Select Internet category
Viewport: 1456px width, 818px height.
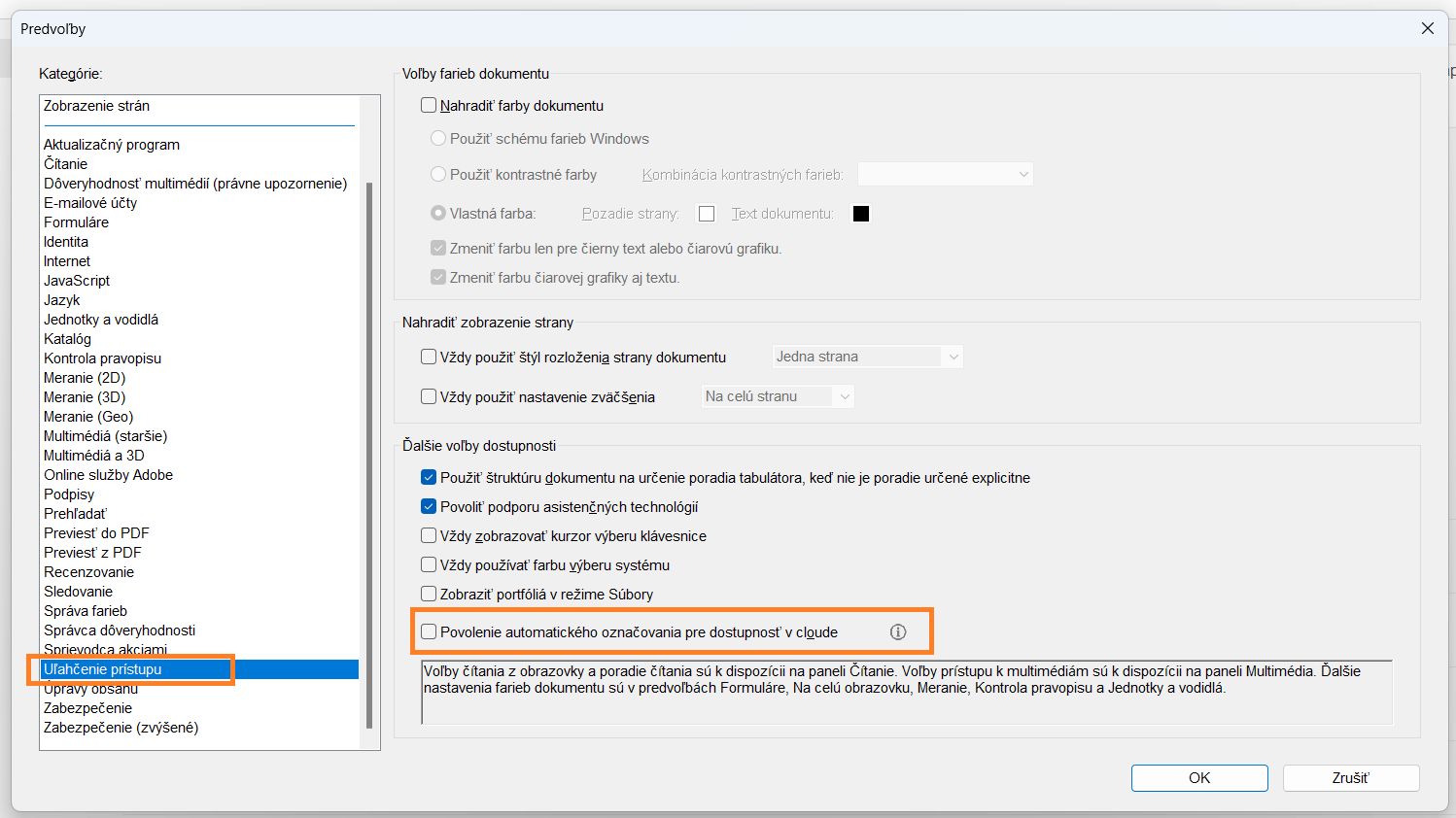(x=67, y=261)
